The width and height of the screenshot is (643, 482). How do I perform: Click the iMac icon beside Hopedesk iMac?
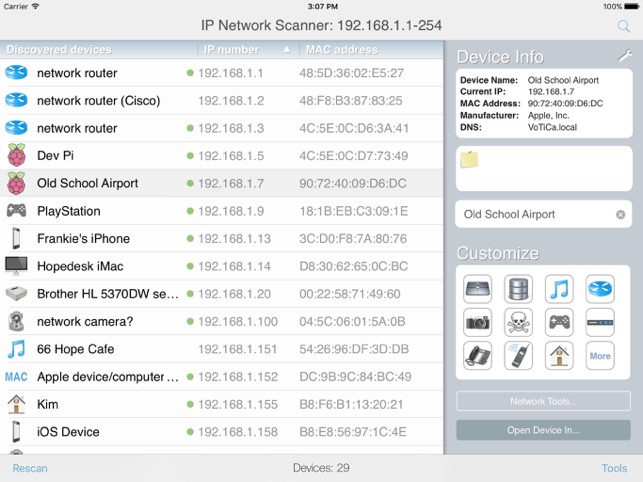[x=16, y=266]
